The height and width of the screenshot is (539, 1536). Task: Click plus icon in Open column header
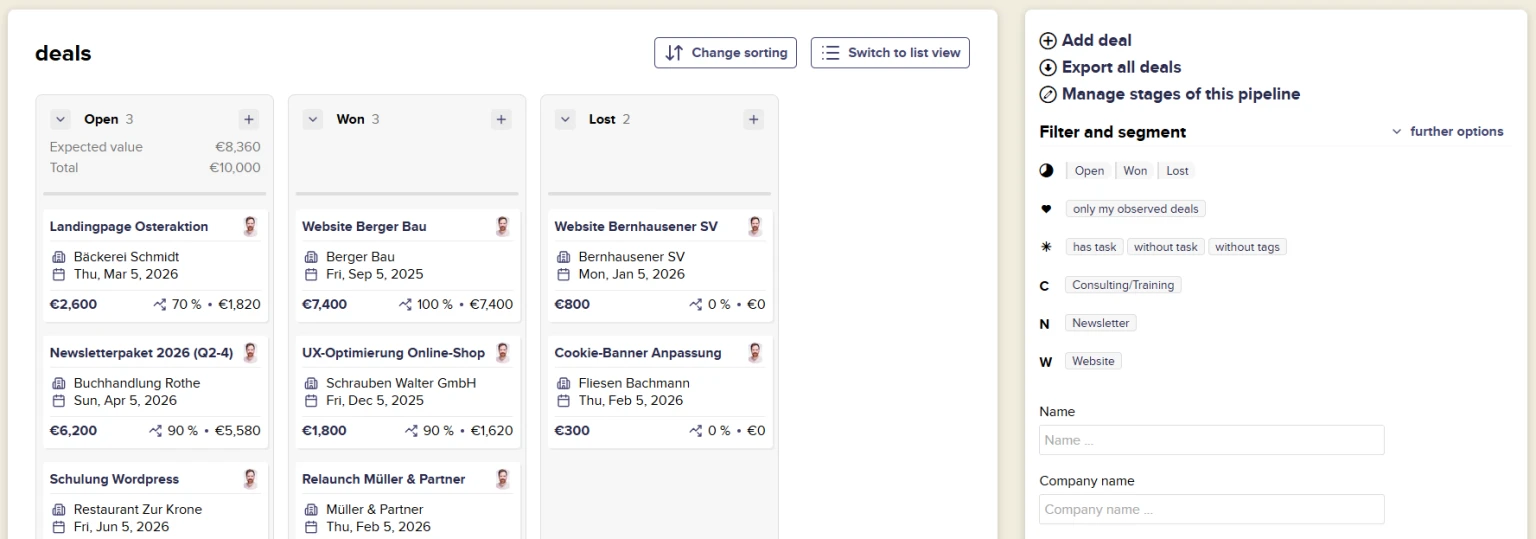249,120
